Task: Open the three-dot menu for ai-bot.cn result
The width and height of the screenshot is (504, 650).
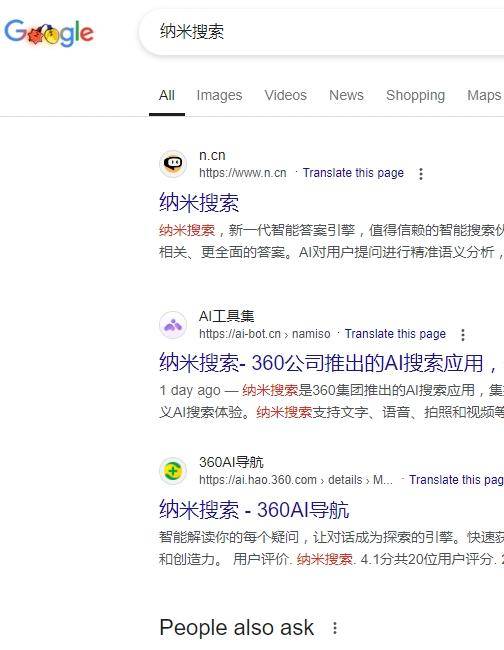Action: 463,335
